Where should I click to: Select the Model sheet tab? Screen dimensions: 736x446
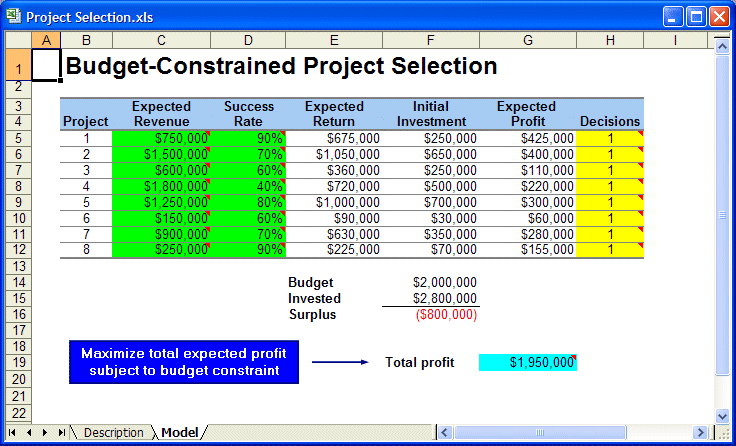179,432
